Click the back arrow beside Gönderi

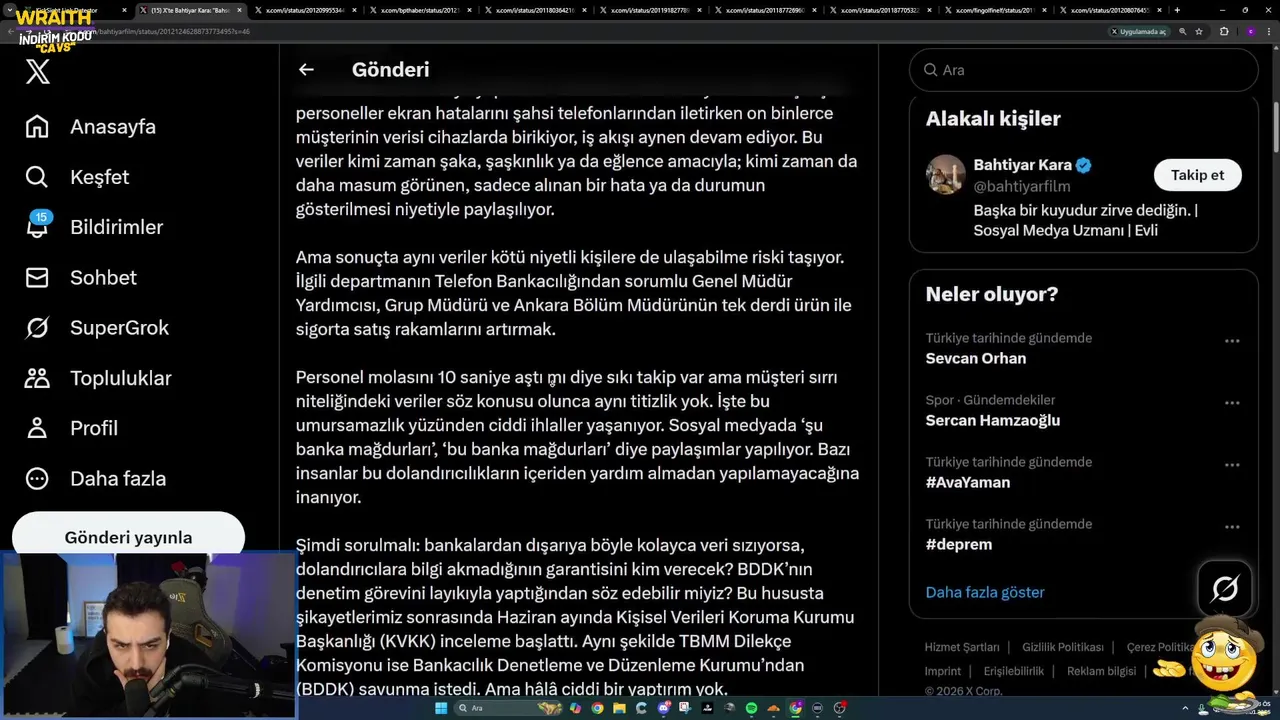306,69
